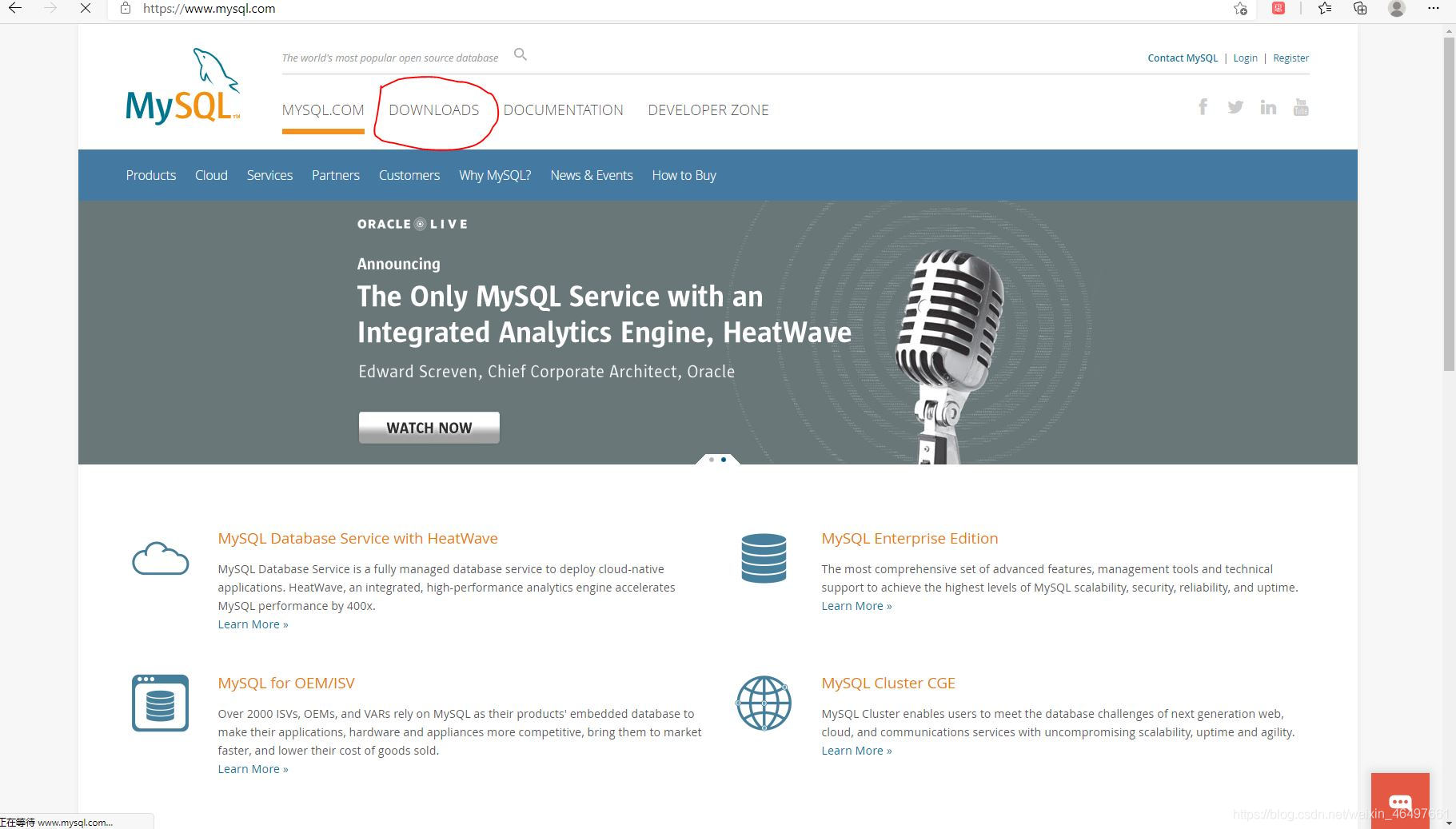This screenshot has height=829, width=1456.
Task: Open the red chat bubble widget
Action: [x=1400, y=801]
